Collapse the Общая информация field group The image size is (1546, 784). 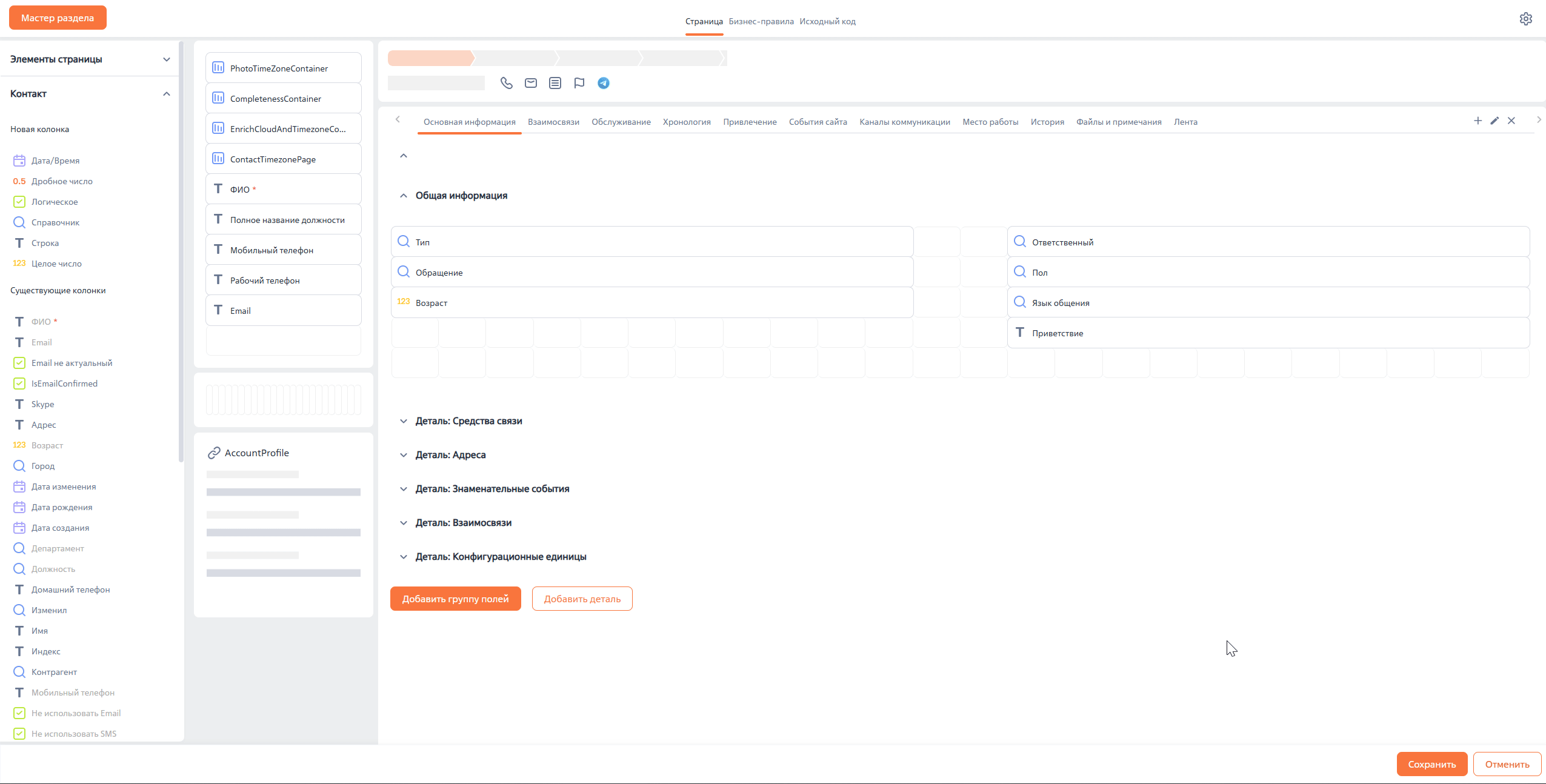[403, 195]
